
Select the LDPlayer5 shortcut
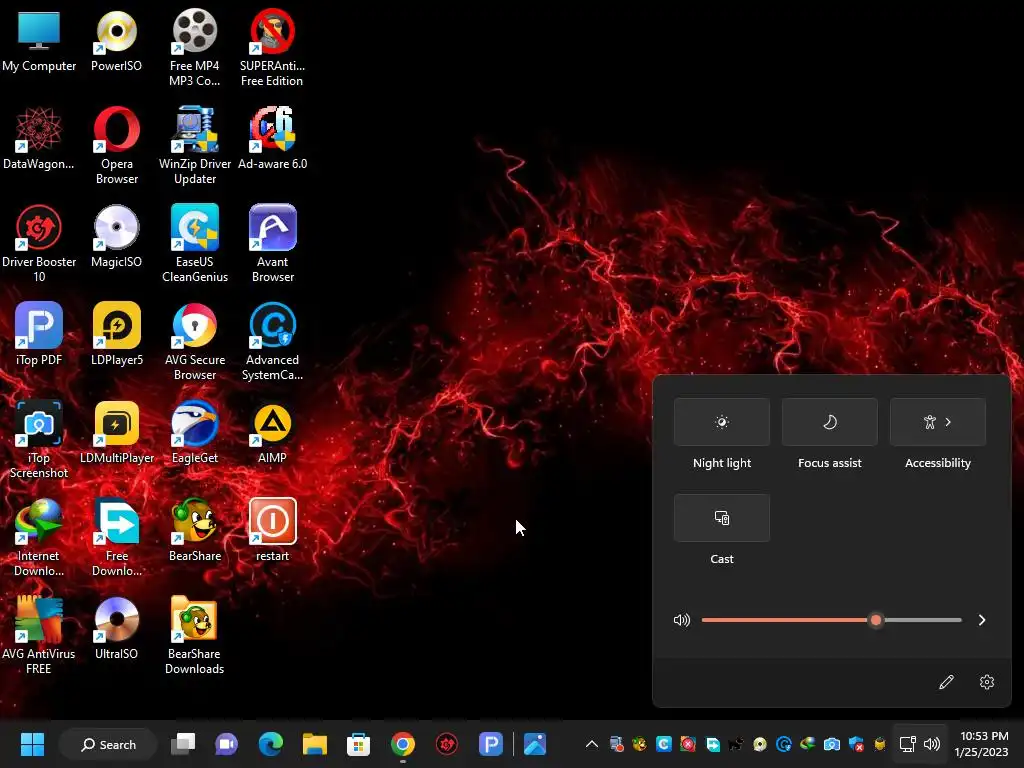point(116,334)
